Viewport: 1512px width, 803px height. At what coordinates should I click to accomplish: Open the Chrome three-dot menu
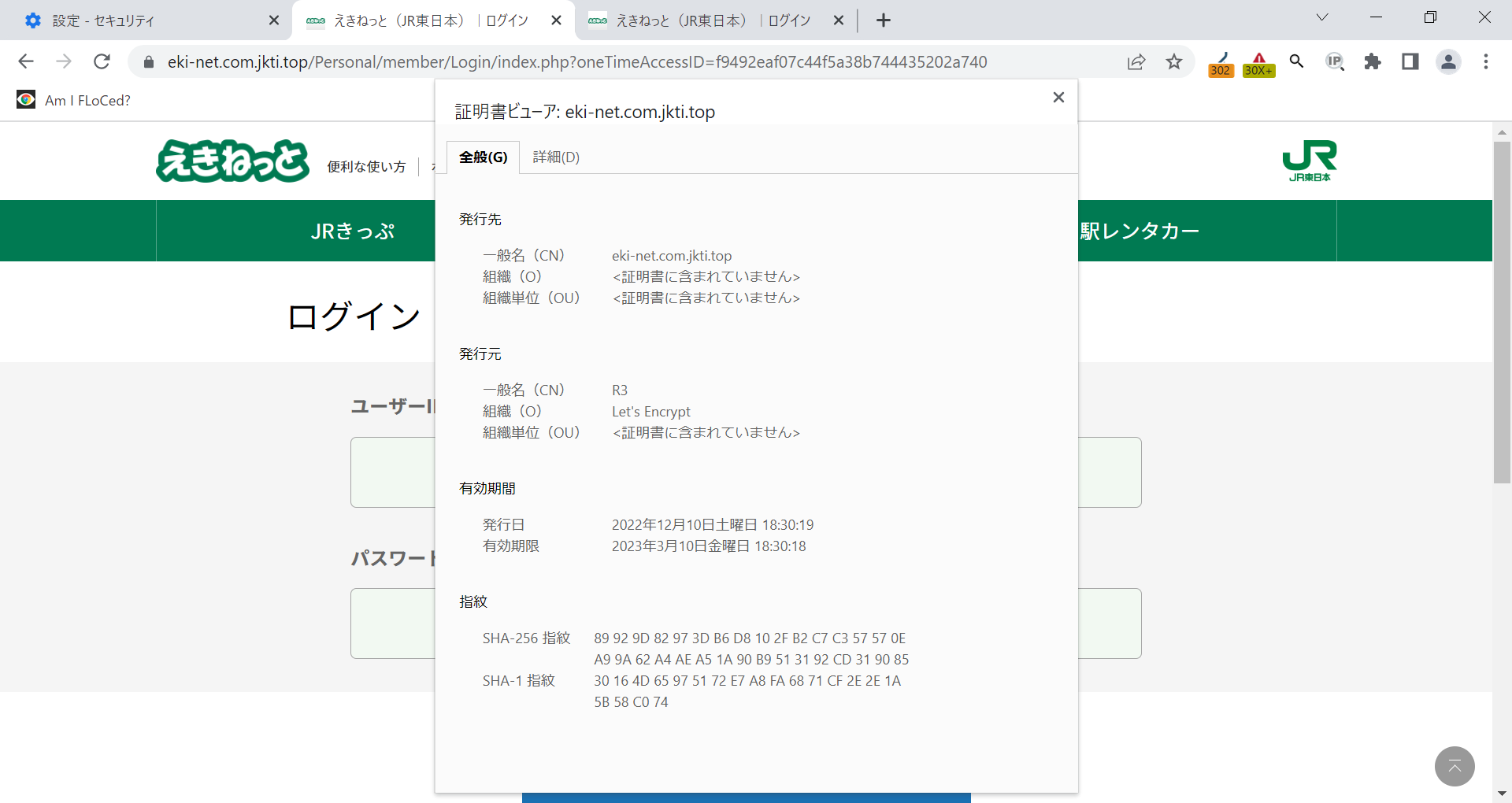tap(1486, 61)
